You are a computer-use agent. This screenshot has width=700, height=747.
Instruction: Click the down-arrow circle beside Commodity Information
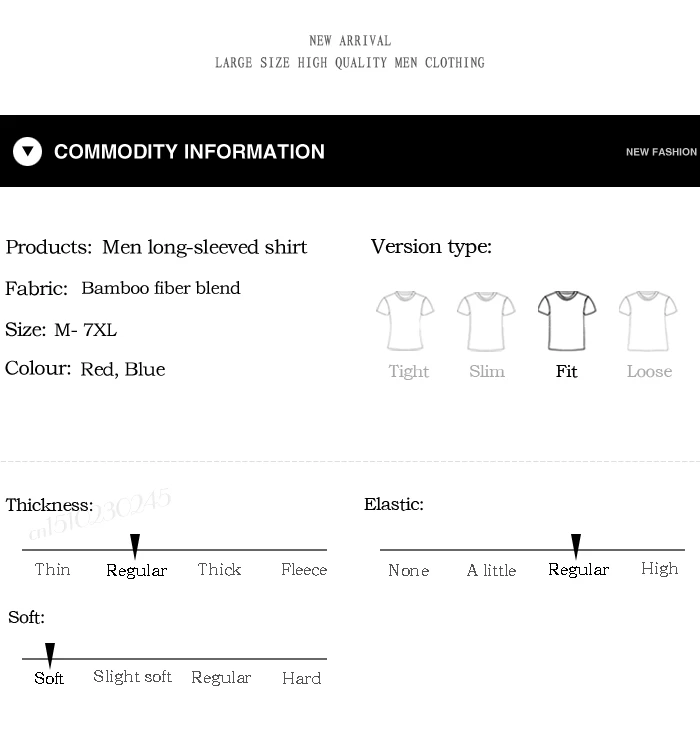pyautogui.click(x=27, y=151)
